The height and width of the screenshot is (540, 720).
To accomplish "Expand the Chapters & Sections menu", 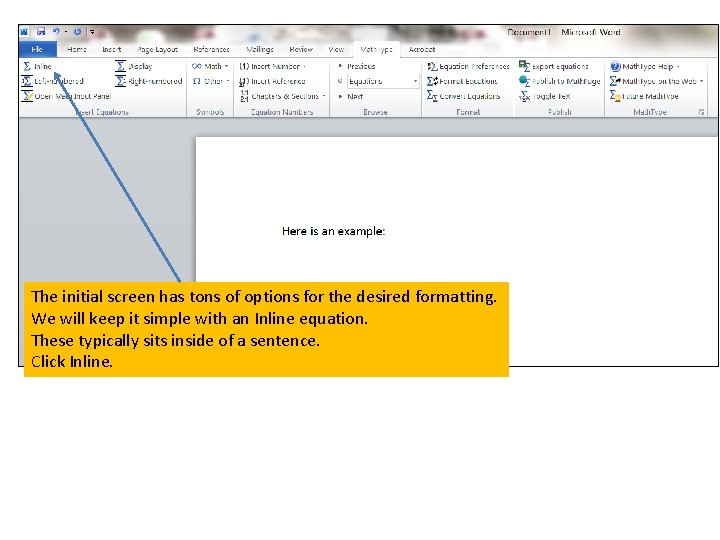I will tap(282, 96).
